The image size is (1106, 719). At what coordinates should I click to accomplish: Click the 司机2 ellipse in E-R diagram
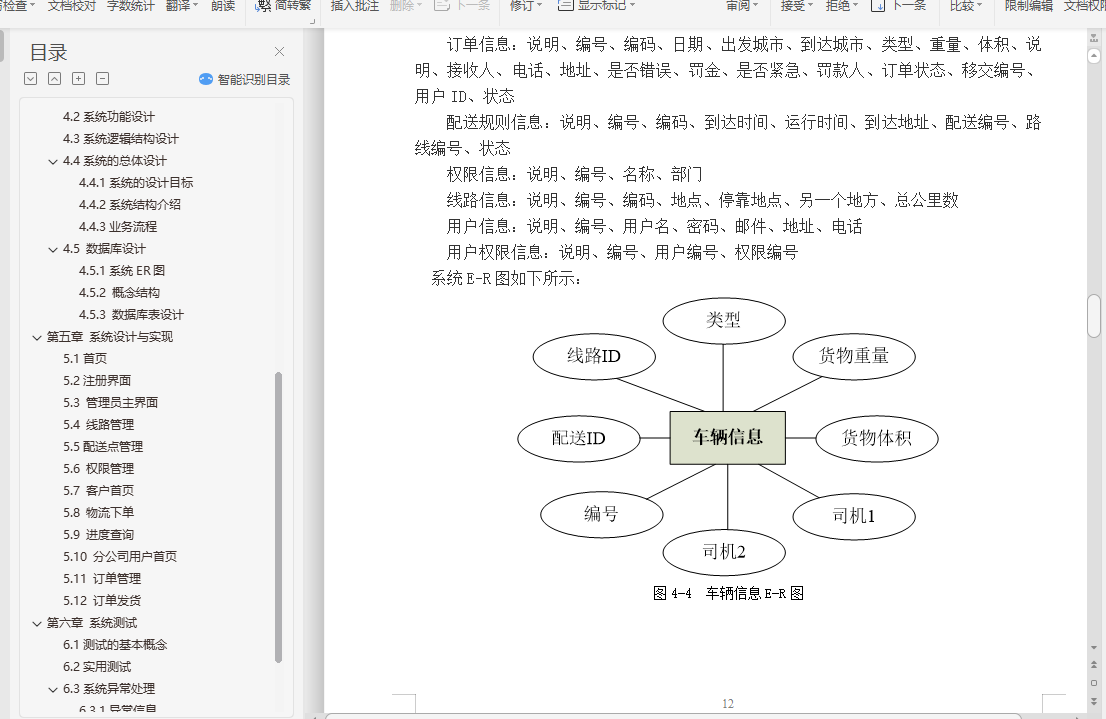pyautogui.click(x=724, y=552)
